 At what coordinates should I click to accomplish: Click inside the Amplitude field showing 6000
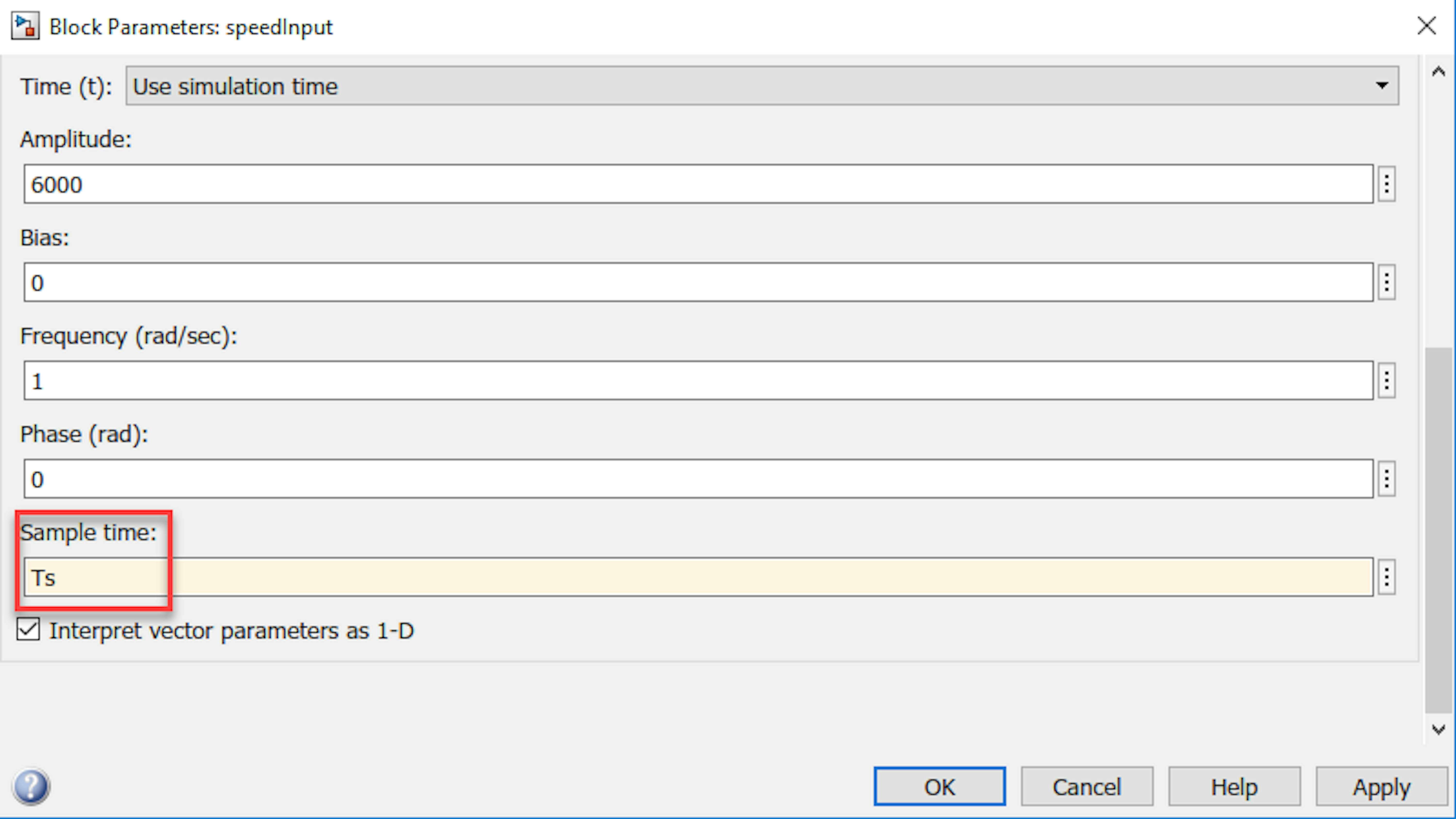(x=699, y=184)
